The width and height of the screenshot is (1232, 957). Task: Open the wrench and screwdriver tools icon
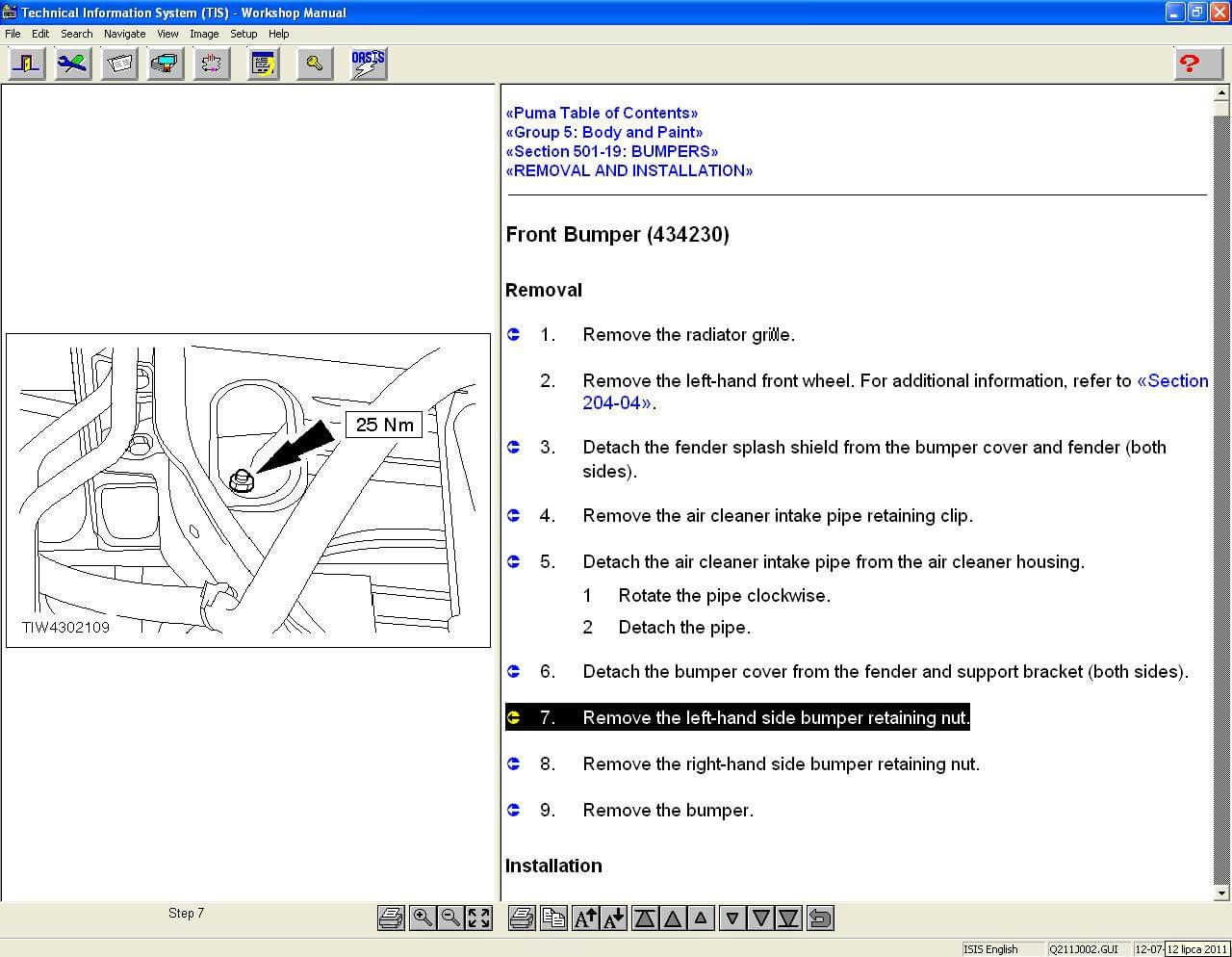tap(73, 64)
